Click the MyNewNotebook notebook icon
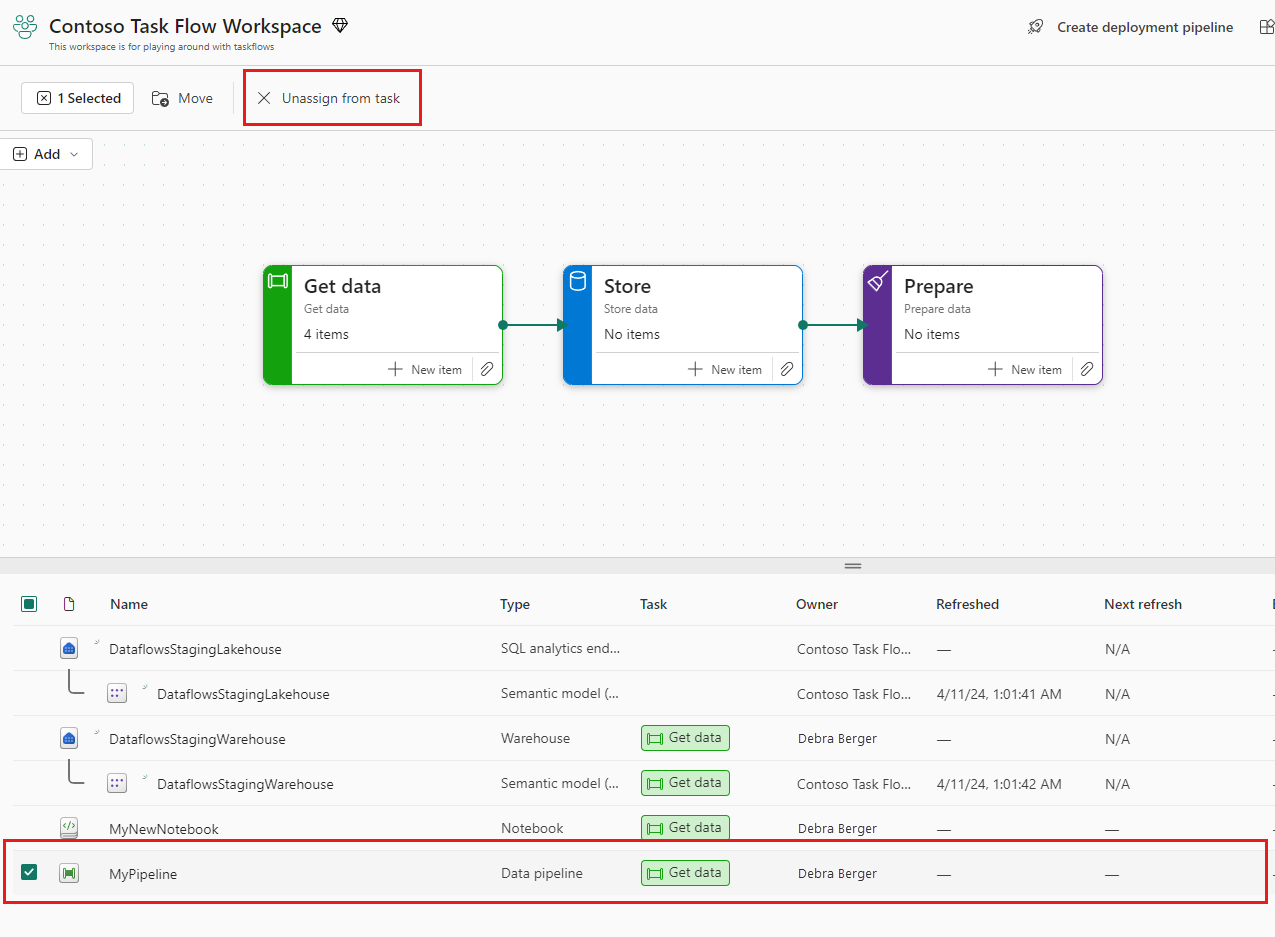The image size is (1275, 937). pos(69,827)
